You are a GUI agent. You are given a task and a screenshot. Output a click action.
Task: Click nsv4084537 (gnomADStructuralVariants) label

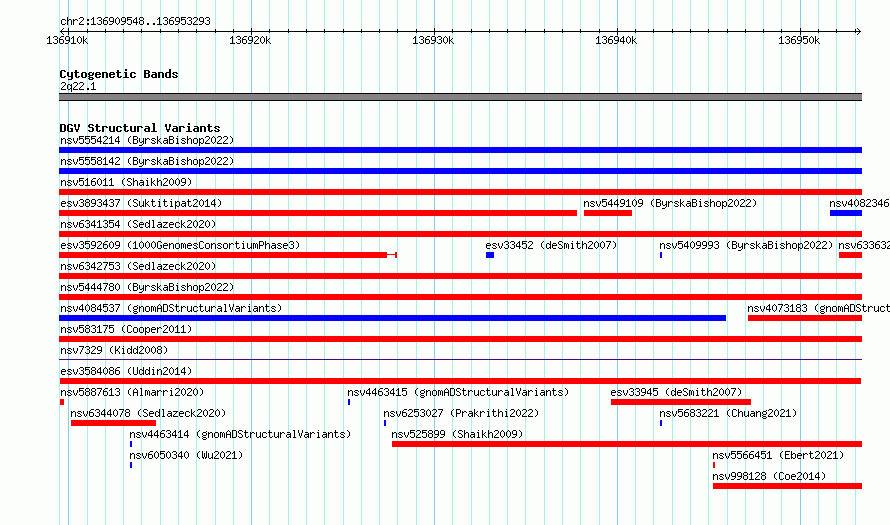click(171, 308)
